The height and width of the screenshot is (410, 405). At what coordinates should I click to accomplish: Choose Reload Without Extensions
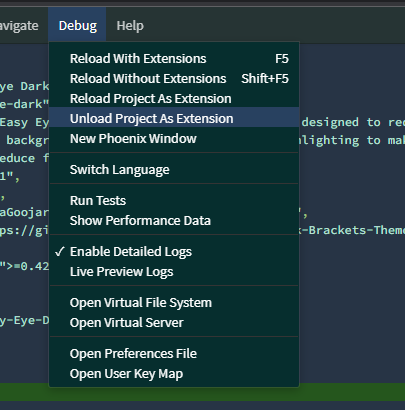coord(174,79)
